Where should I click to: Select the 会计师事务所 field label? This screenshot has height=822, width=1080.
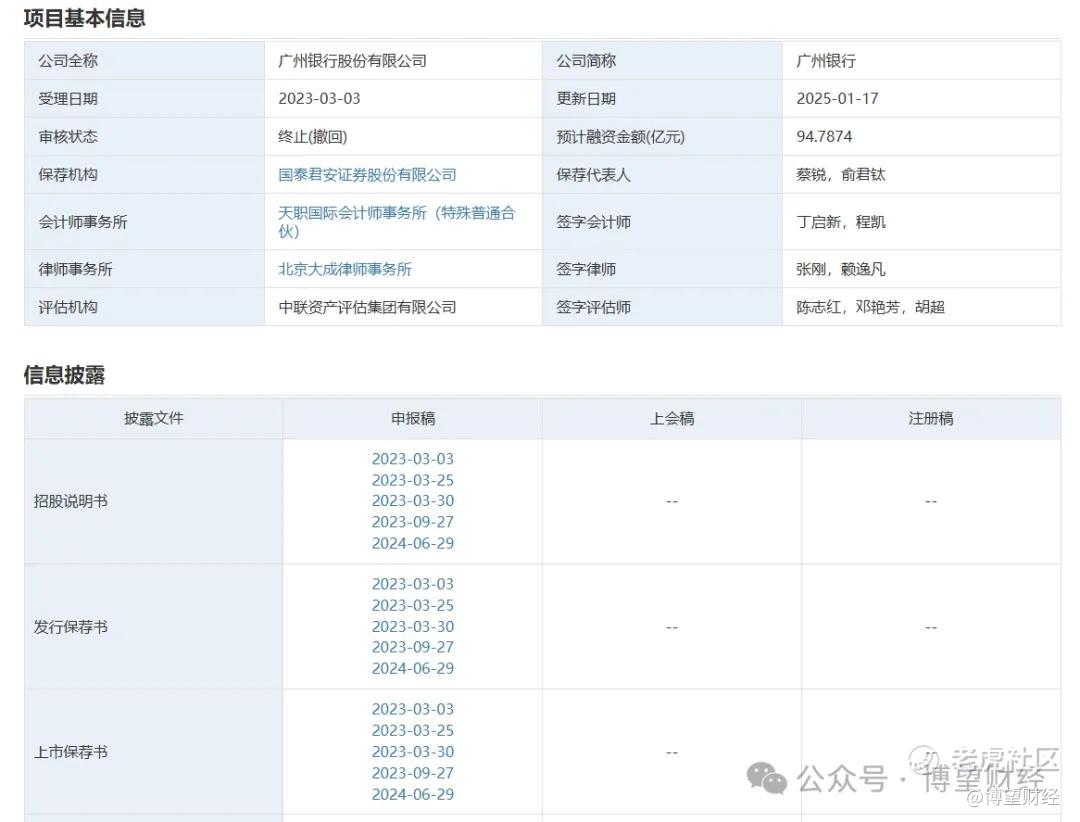[x=83, y=222]
